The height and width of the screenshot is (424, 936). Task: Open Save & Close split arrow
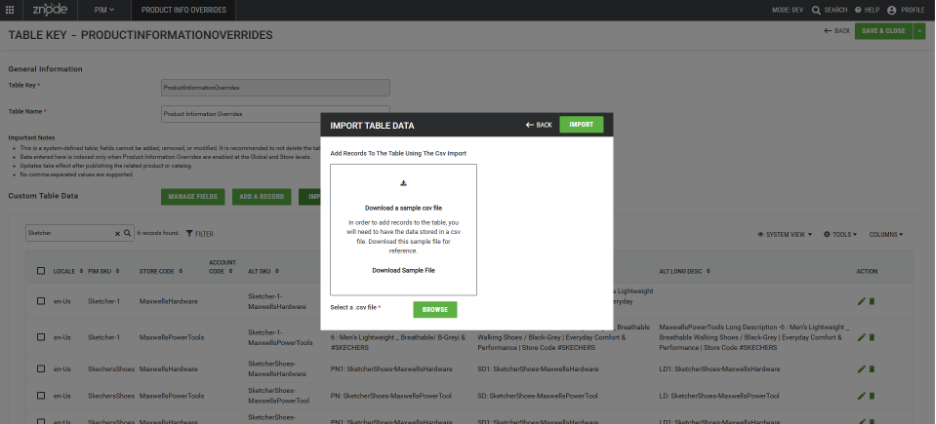(x=919, y=31)
